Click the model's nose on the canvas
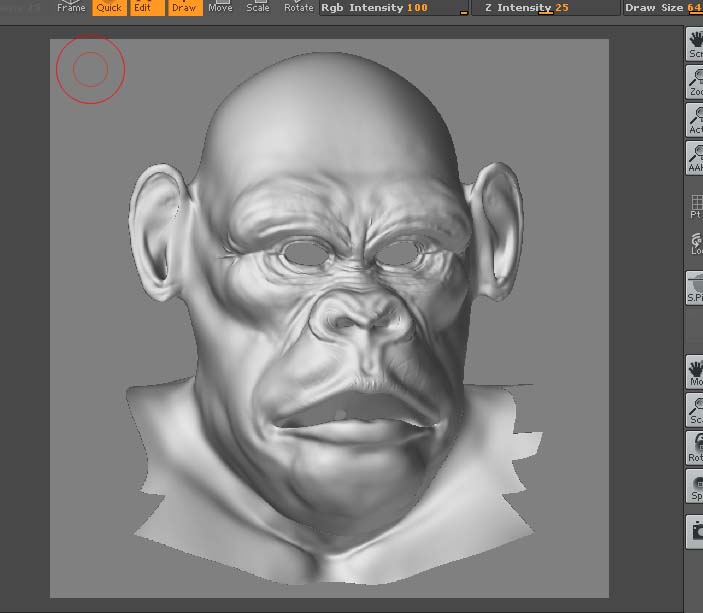Viewport: 703px width, 613px height. coord(361,315)
